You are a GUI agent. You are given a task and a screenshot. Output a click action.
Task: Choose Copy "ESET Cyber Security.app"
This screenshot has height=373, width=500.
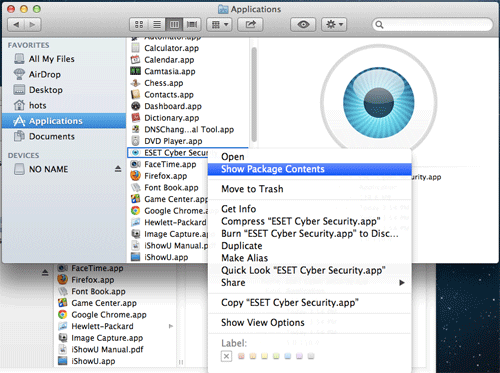310,303
